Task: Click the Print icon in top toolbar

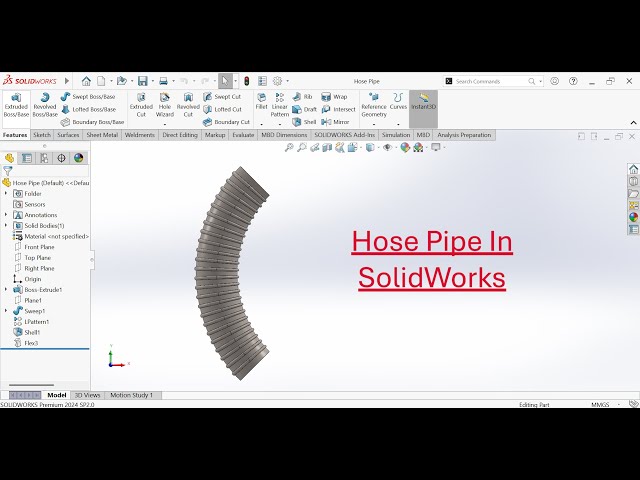Action: coord(163,81)
